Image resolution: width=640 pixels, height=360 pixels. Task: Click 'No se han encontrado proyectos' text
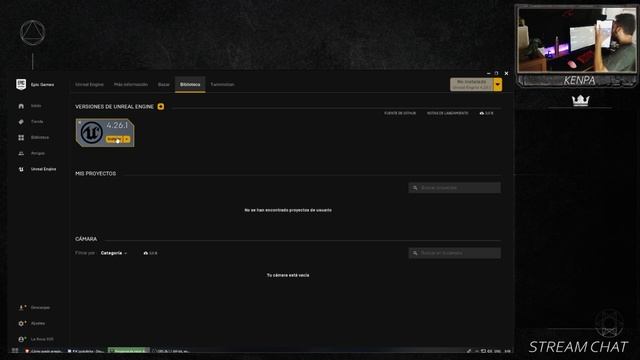(288, 210)
